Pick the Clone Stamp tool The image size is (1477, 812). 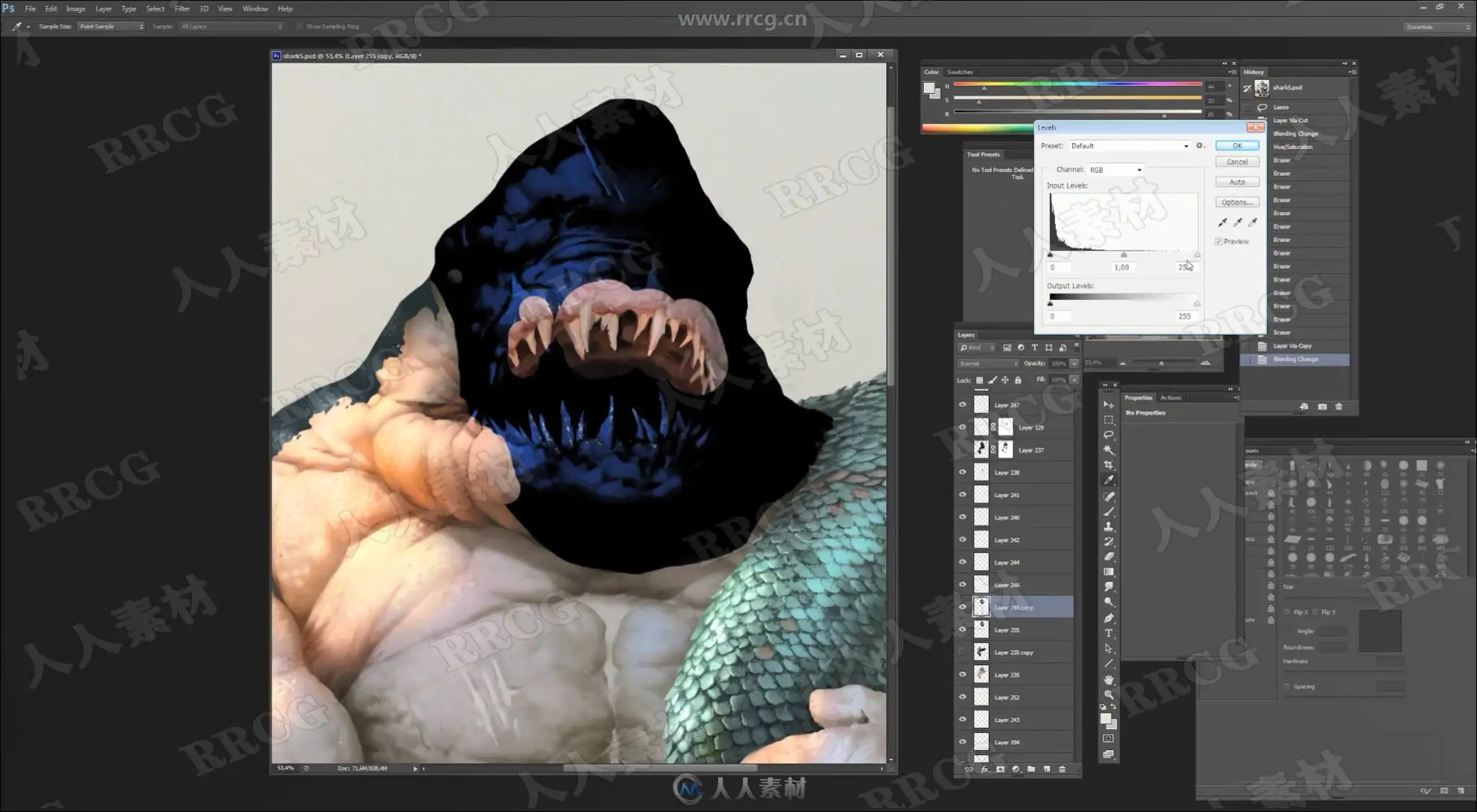(1108, 527)
